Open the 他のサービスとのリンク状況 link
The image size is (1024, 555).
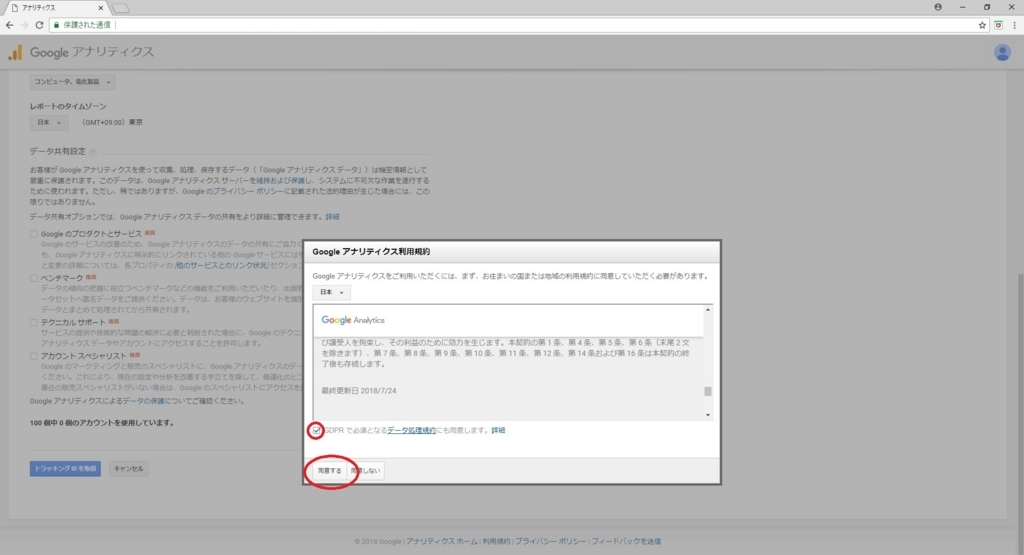(221, 265)
